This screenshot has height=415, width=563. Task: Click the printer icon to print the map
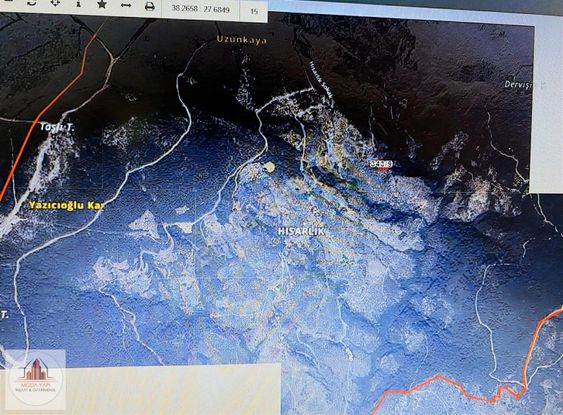click(150, 6)
